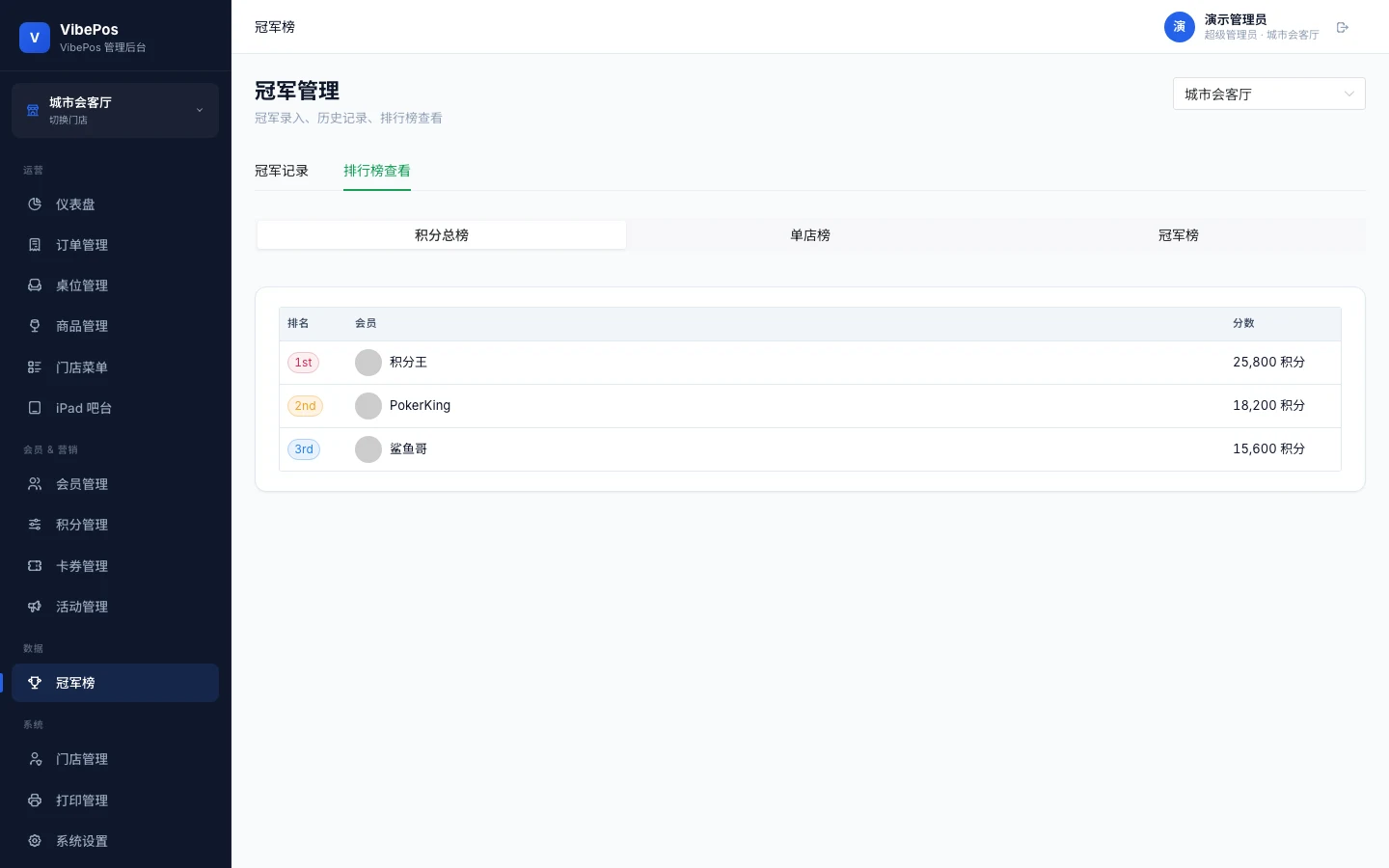1389x868 pixels.
Task: Click 超级管理员 · 城市会客厅 role text
Action: tap(1262, 35)
